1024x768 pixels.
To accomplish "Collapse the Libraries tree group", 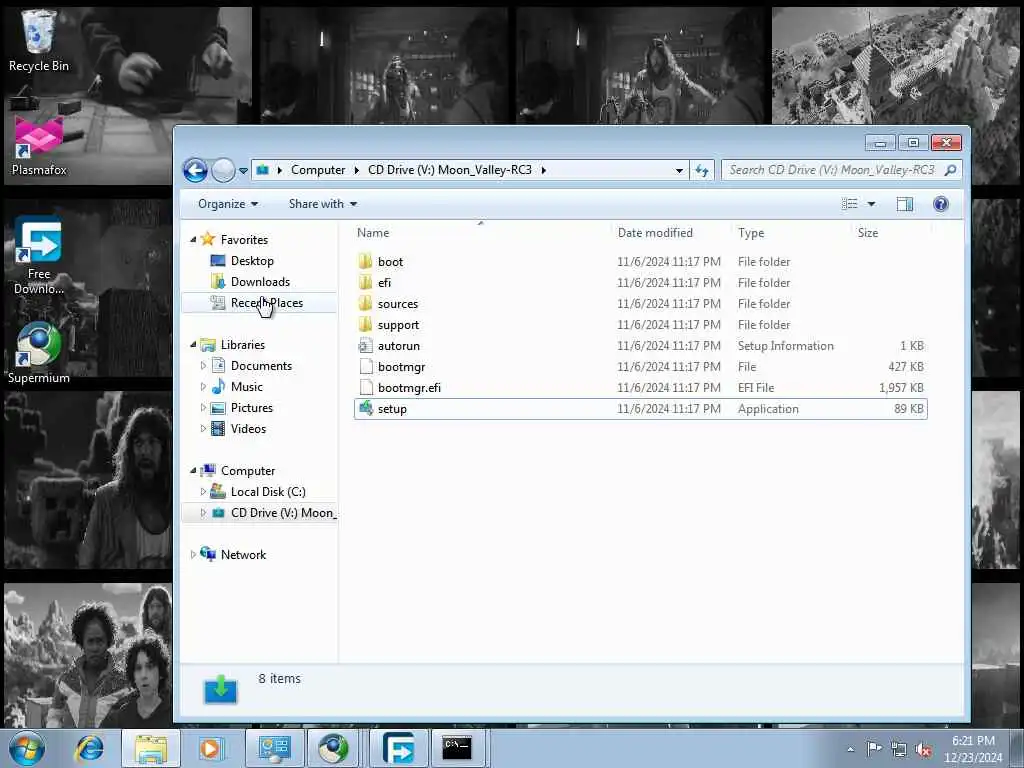I will (x=193, y=344).
